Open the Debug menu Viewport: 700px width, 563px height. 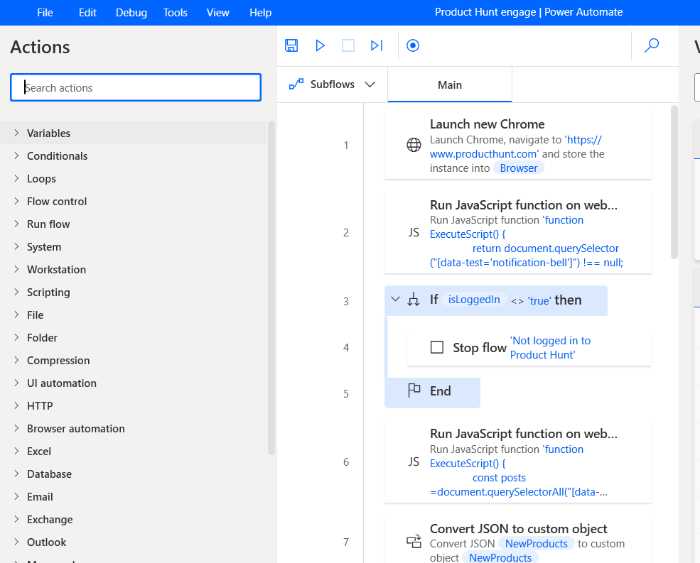coord(131,13)
